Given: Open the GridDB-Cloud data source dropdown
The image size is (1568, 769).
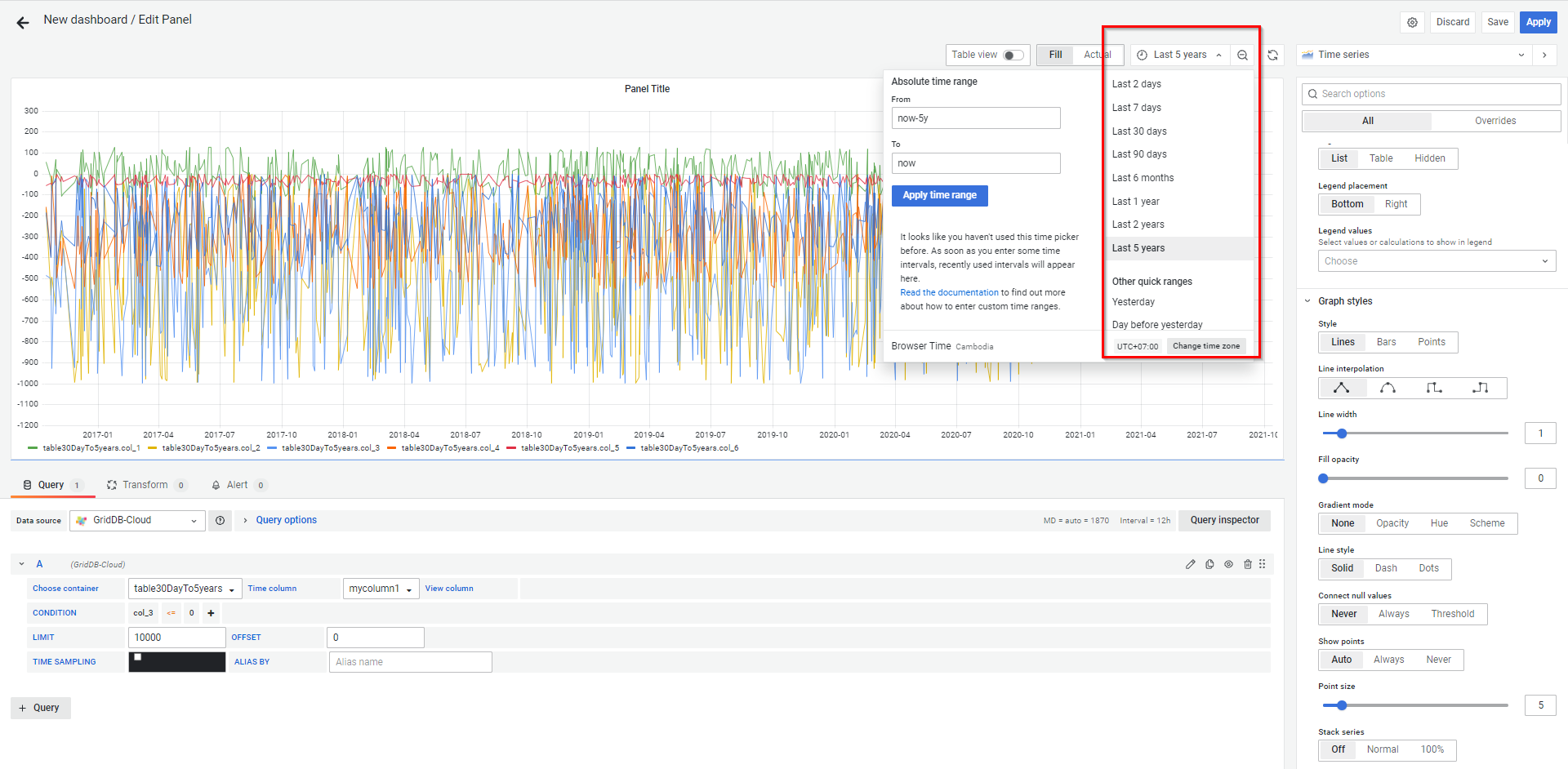Looking at the screenshot, I should click(x=137, y=521).
